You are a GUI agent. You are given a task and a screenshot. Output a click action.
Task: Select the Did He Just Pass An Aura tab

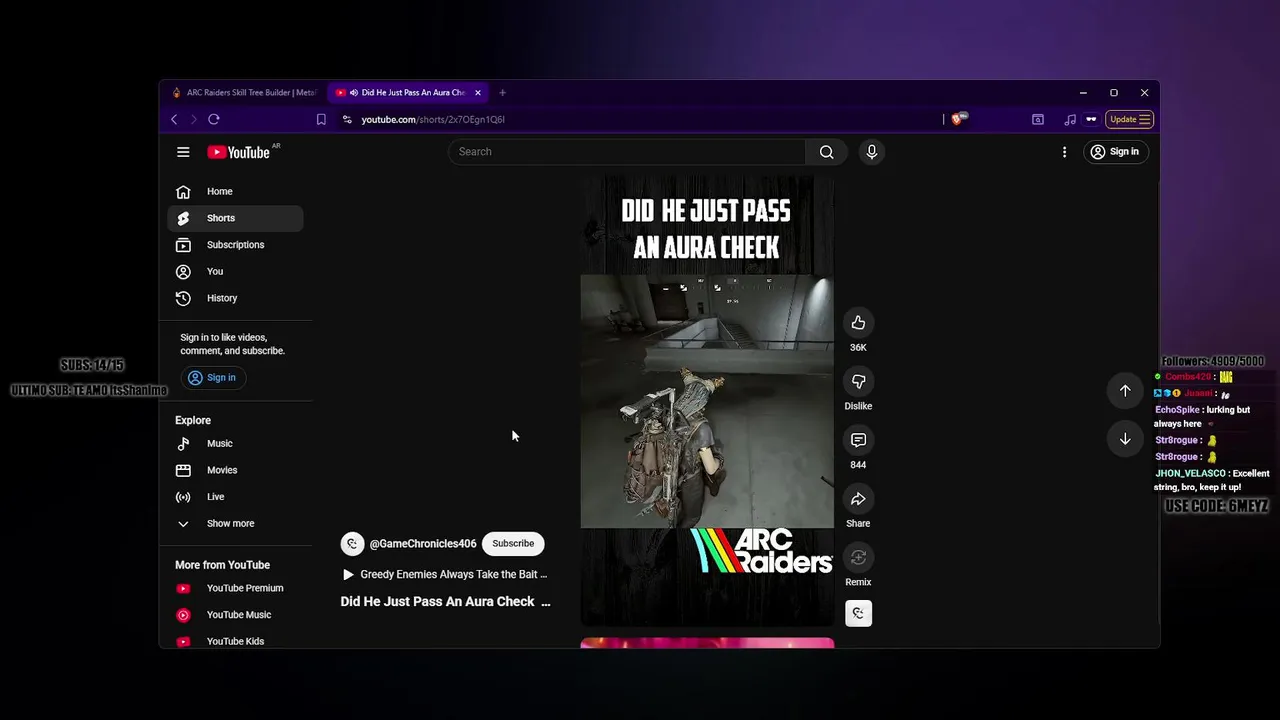pos(409,93)
